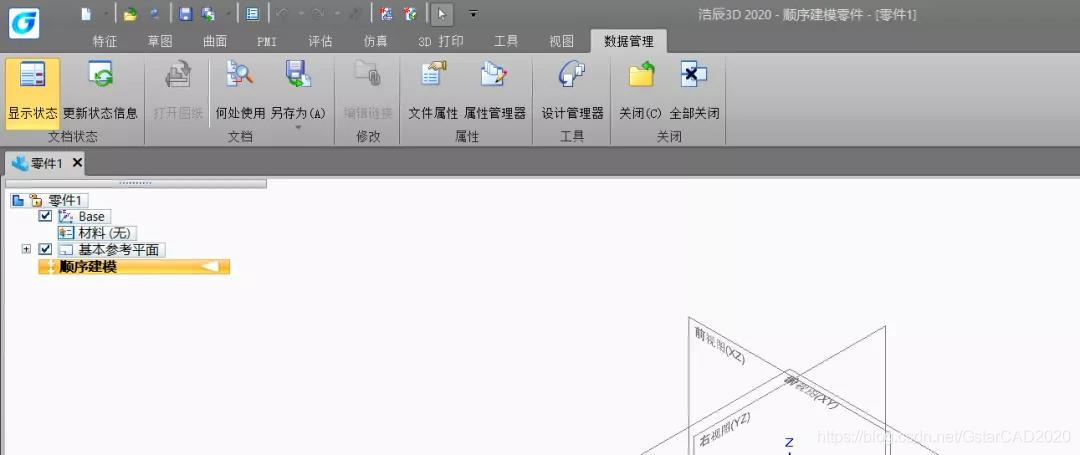Toggle the 显示状态 button
The height and width of the screenshot is (455, 1080).
click(32, 93)
